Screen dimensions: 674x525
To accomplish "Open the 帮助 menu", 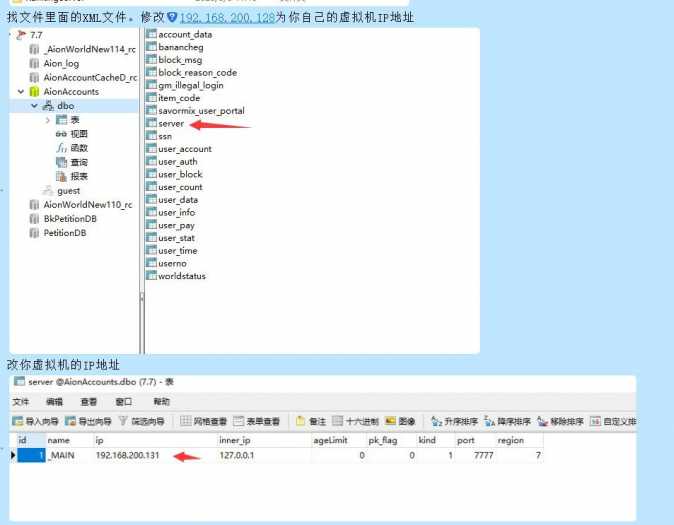I will (162, 402).
